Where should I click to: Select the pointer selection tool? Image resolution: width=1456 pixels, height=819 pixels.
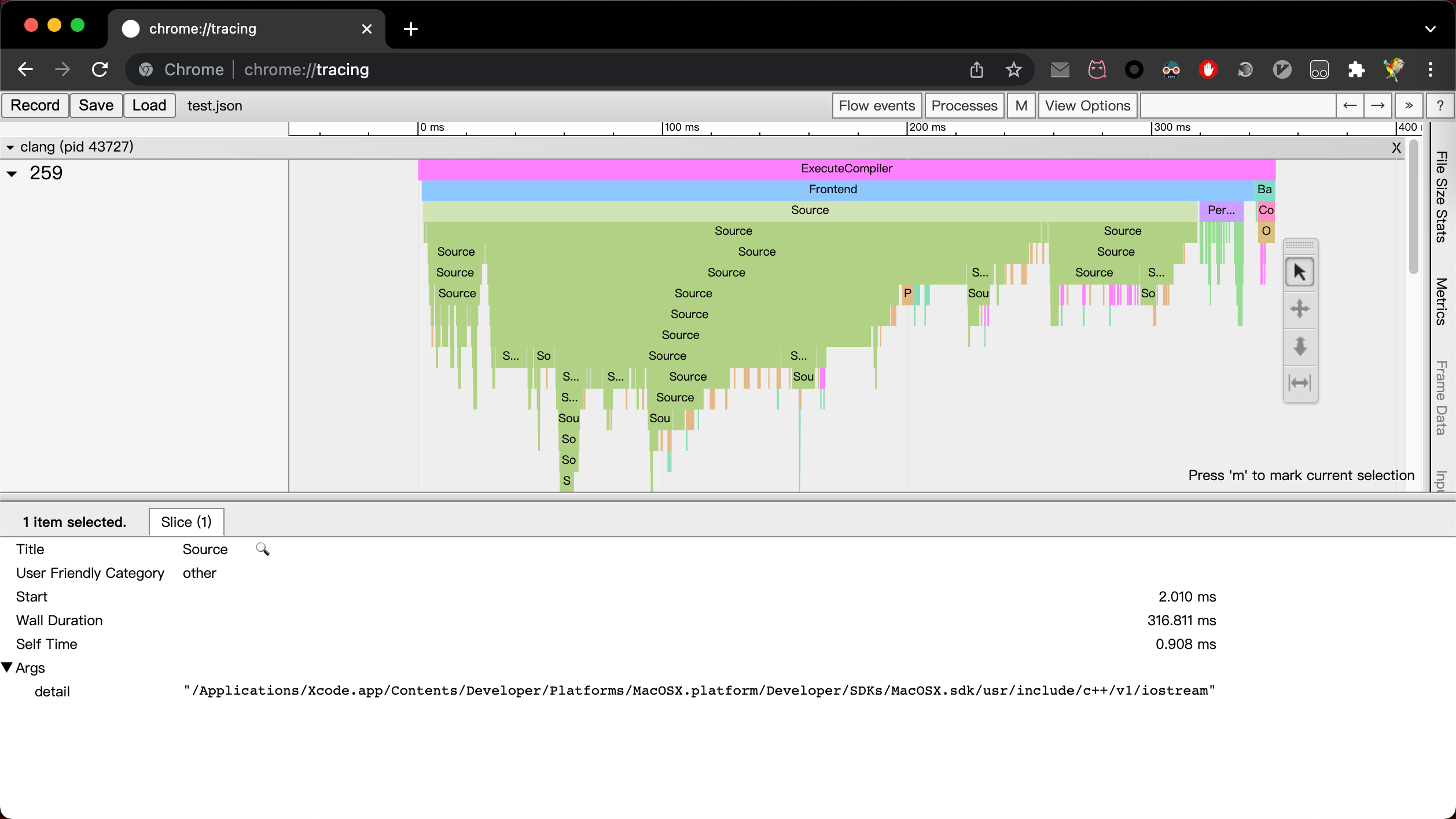coord(1300,272)
